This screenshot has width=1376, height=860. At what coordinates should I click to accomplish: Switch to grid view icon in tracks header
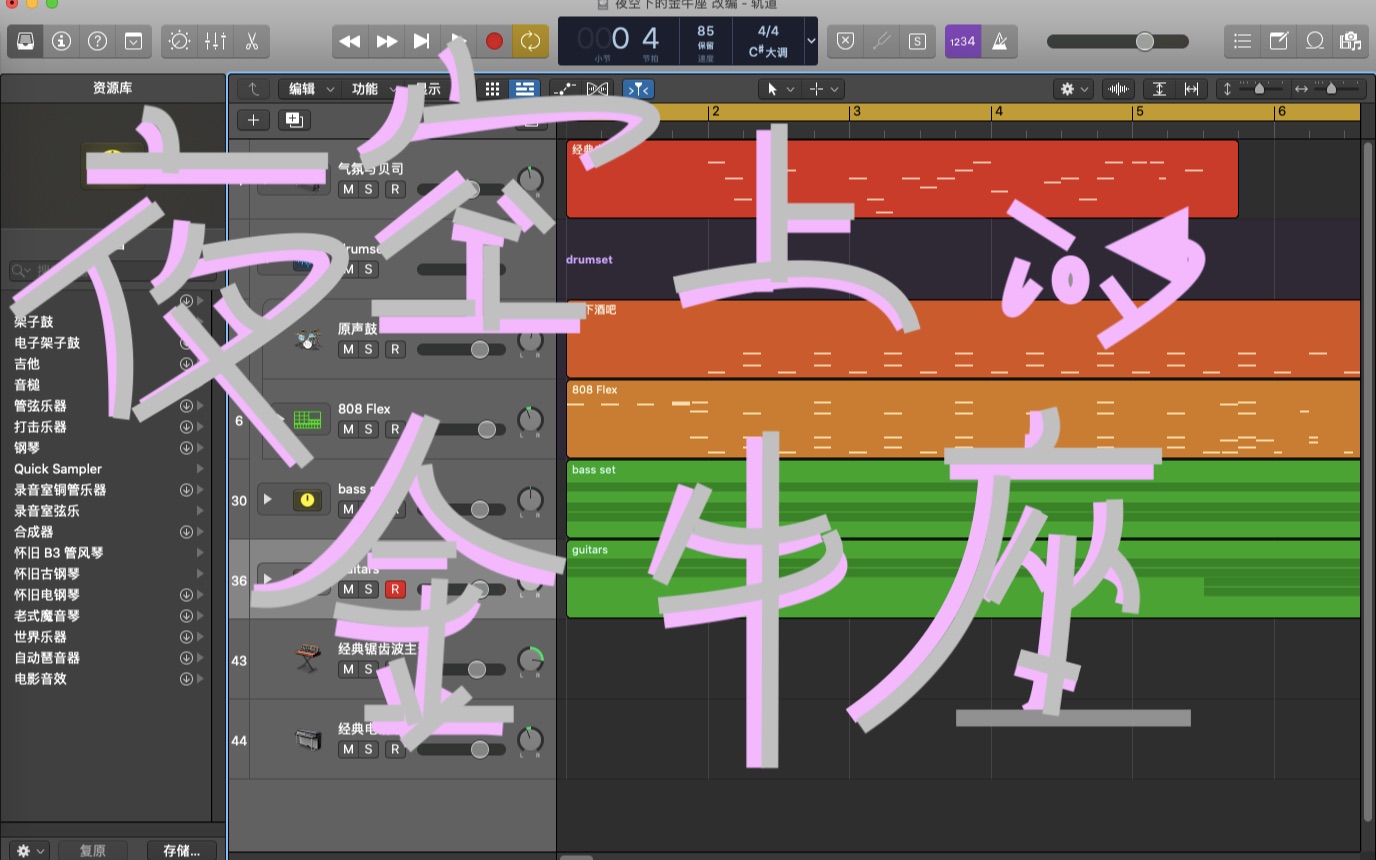click(492, 89)
